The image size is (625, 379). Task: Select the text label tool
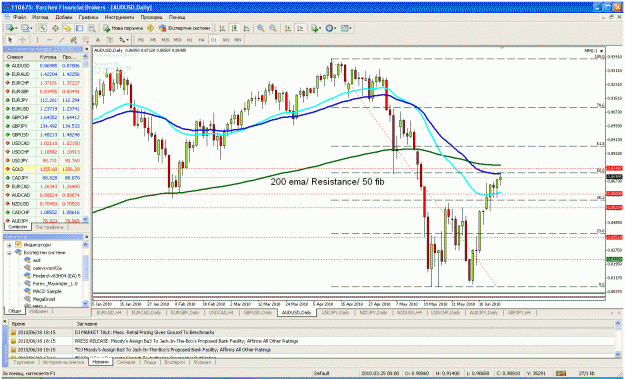[x=110, y=40]
